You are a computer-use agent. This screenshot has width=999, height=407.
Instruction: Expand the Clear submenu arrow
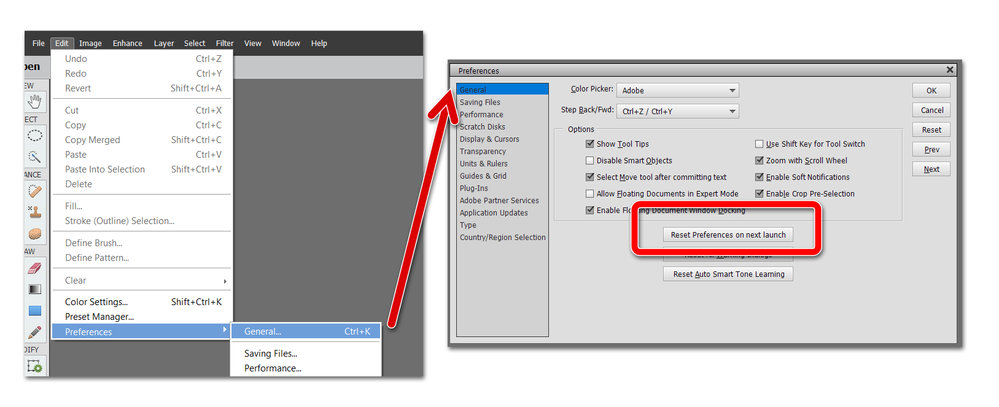(x=224, y=281)
